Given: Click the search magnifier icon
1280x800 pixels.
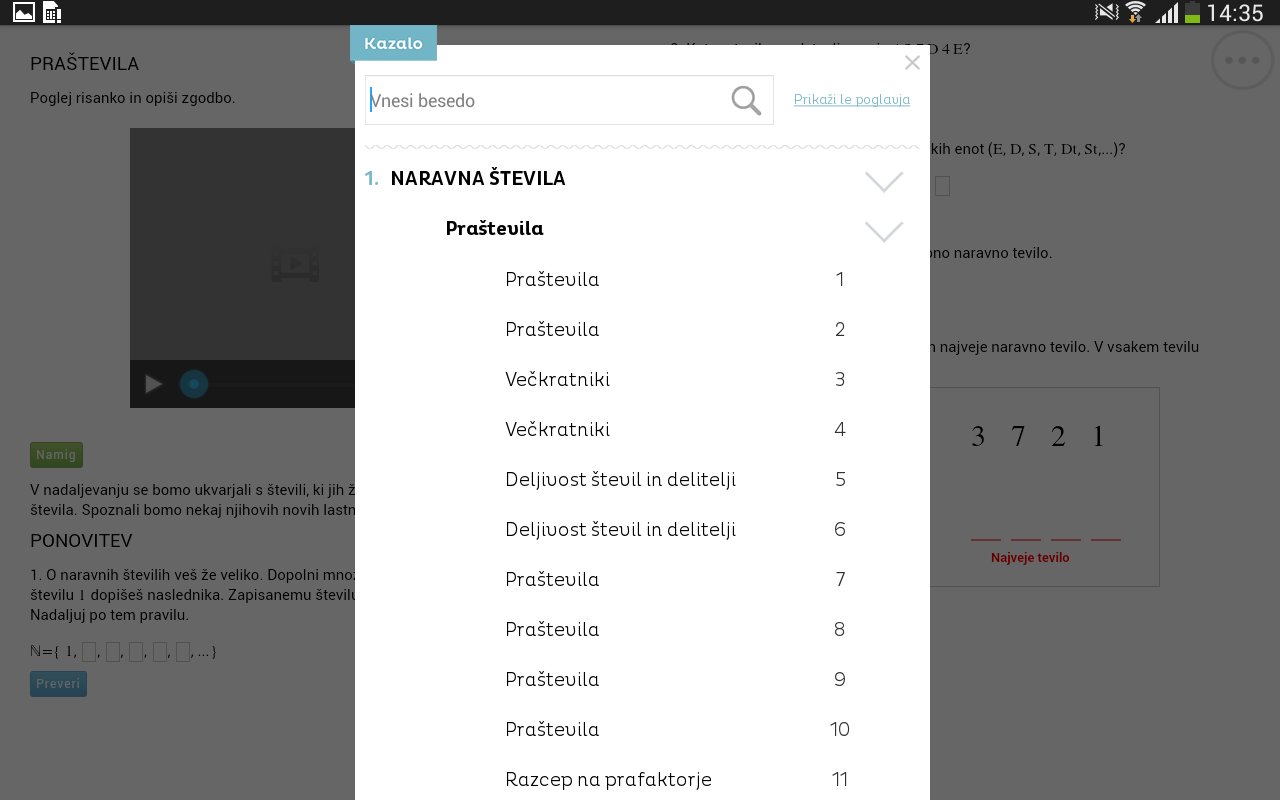Looking at the screenshot, I should [x=746, y=100].
